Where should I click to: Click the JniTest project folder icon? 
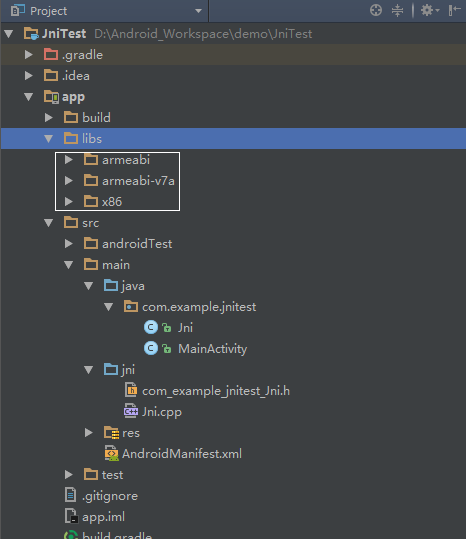(x=31, y=34)
